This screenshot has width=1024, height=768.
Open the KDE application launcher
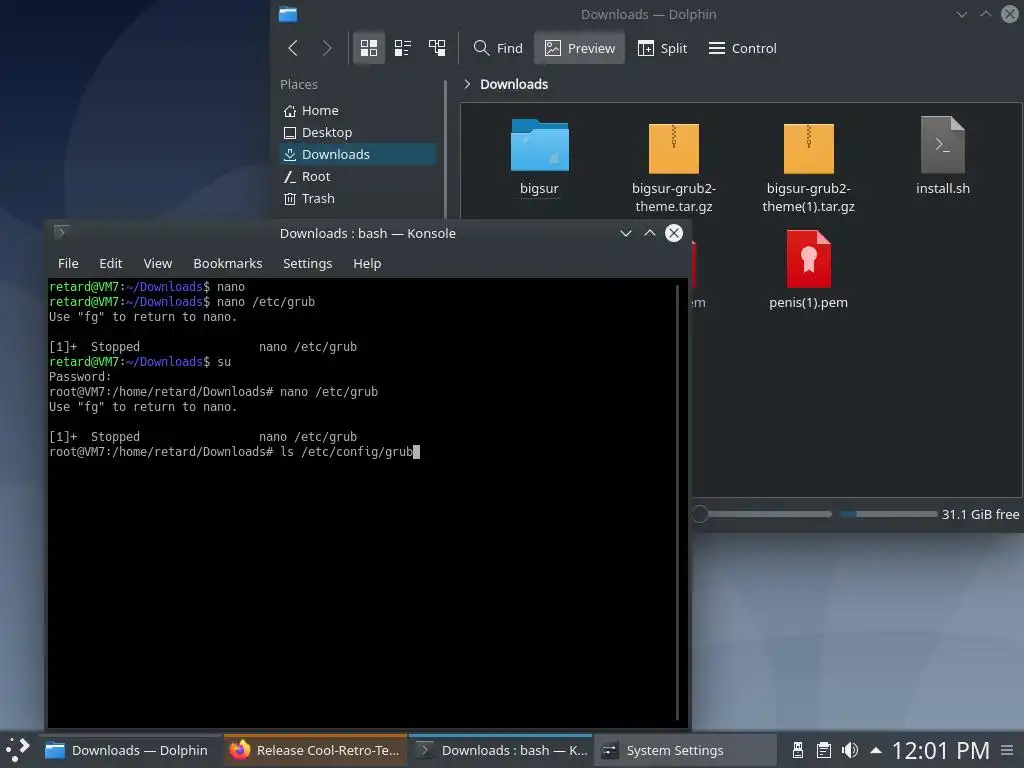18,750
